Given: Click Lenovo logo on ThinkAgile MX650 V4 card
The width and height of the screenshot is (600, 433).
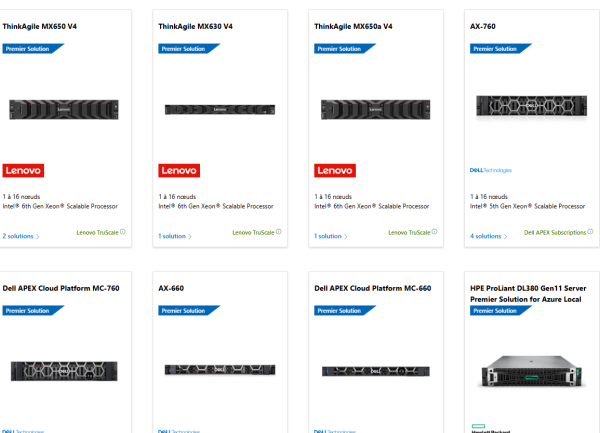Looking at the screenshot, I should coord(23,170).
